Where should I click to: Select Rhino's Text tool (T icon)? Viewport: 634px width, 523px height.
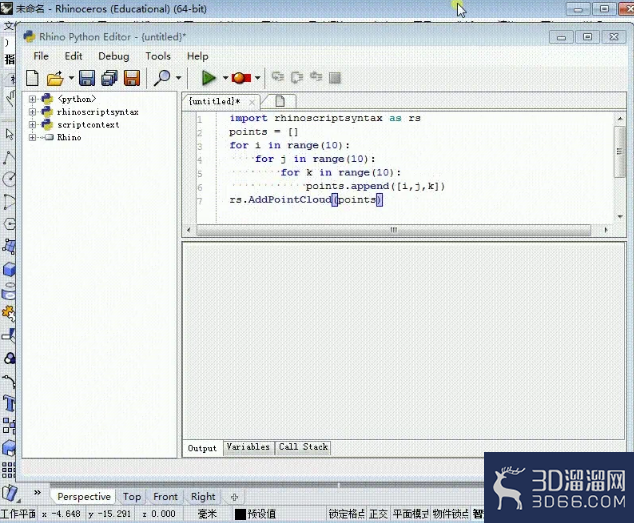[x=9, y=404]
